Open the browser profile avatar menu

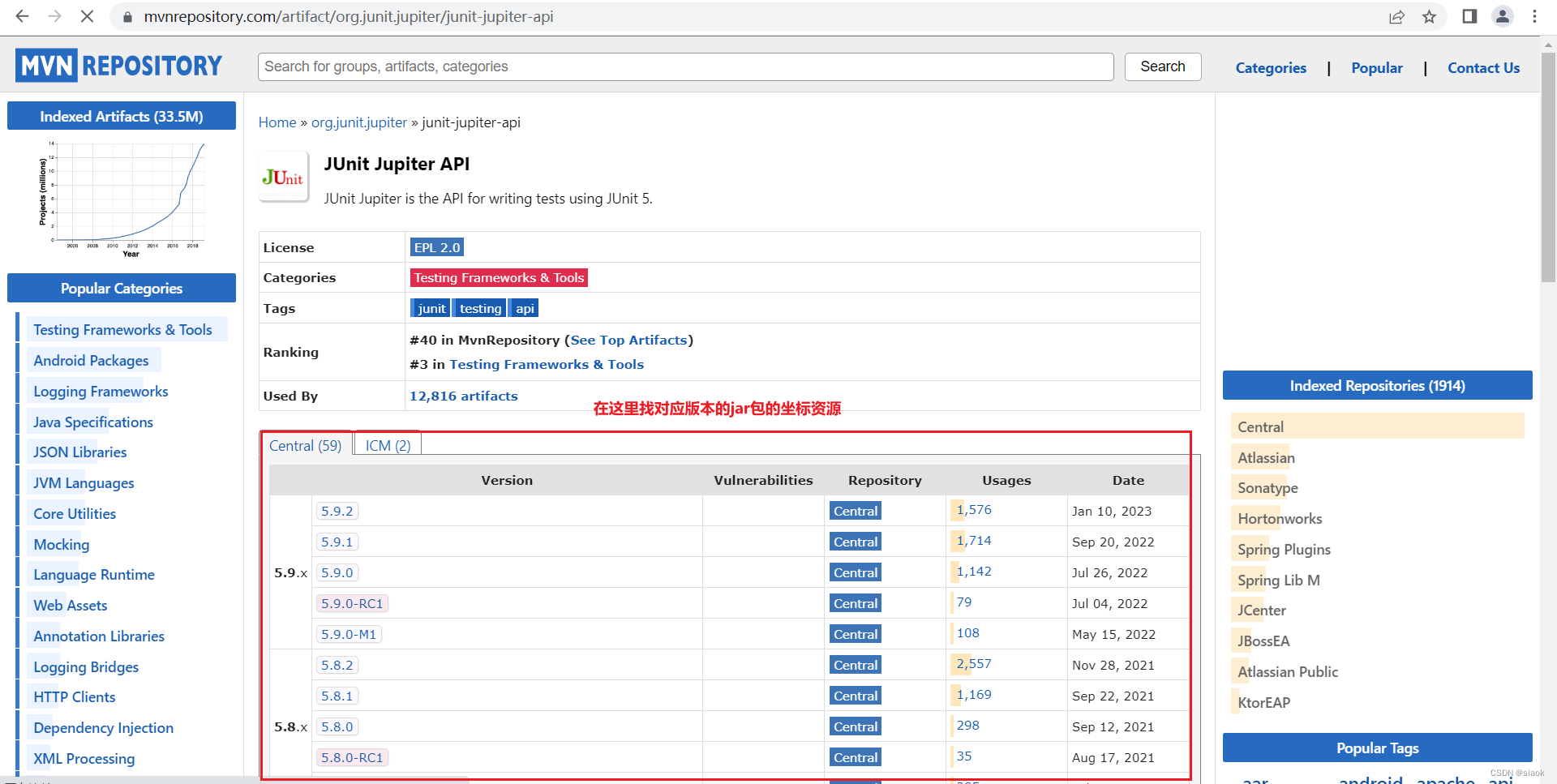(1503, 16)
